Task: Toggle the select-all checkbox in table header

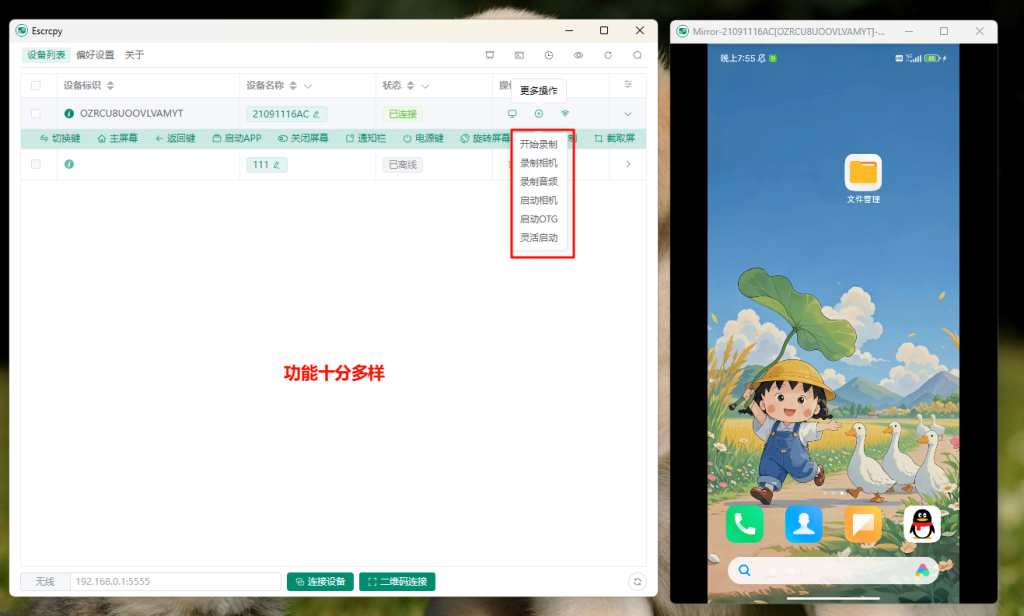Action: coord(36,86)
